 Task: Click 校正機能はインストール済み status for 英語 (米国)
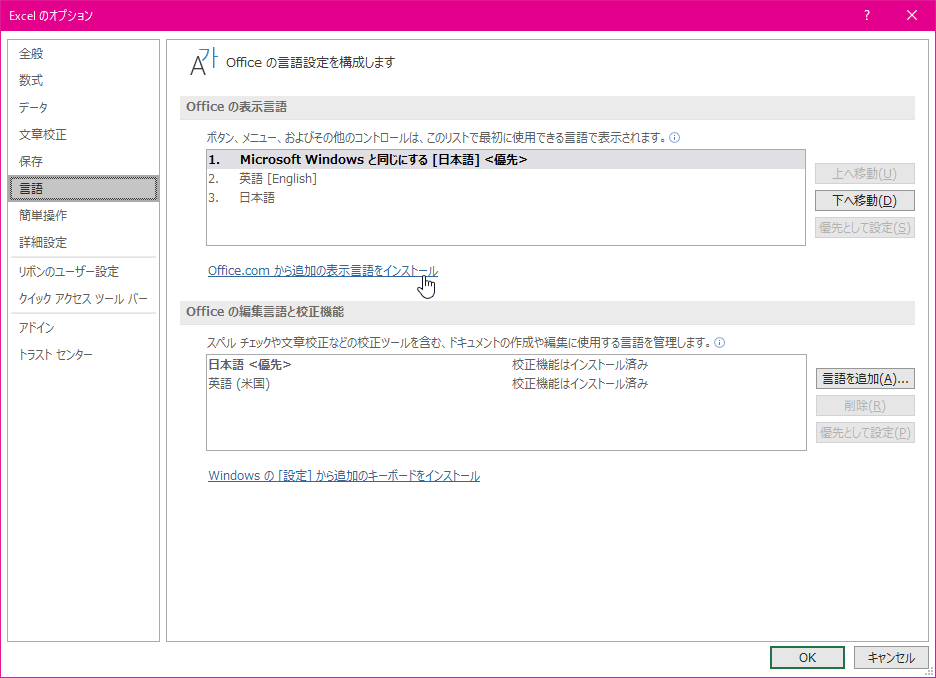pos(580,384)
